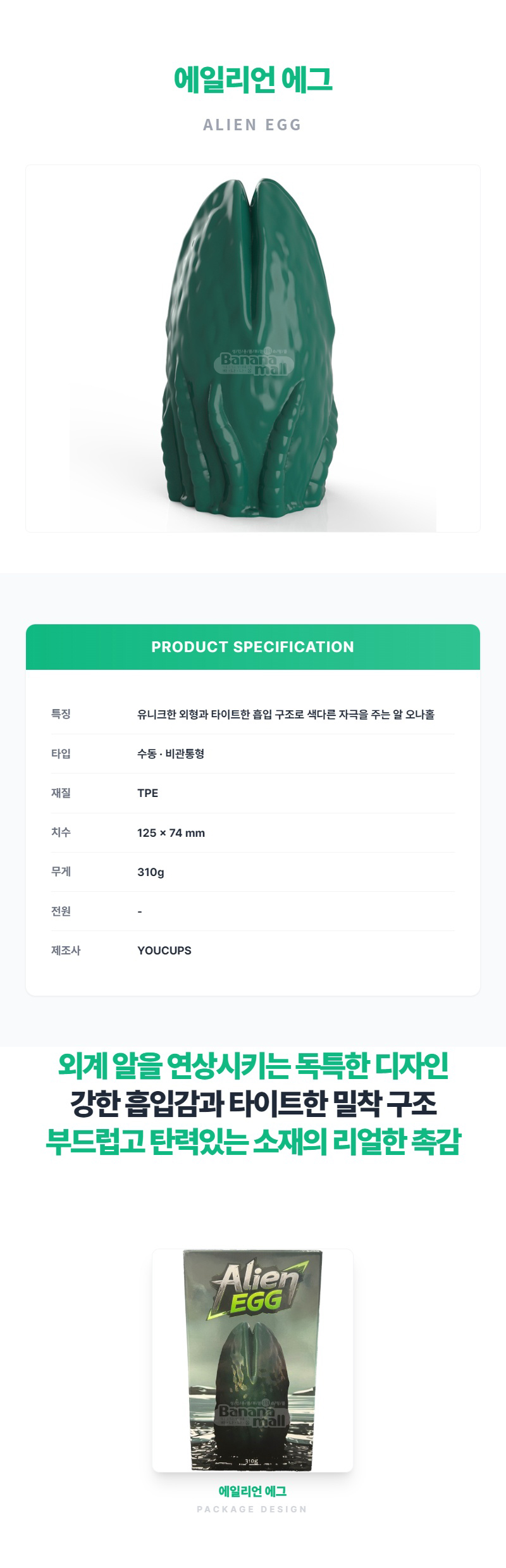
Task: Click the dark tagline 강한 흡입감과 타이트한 밀착 구조
Action: coord(253,1104)
